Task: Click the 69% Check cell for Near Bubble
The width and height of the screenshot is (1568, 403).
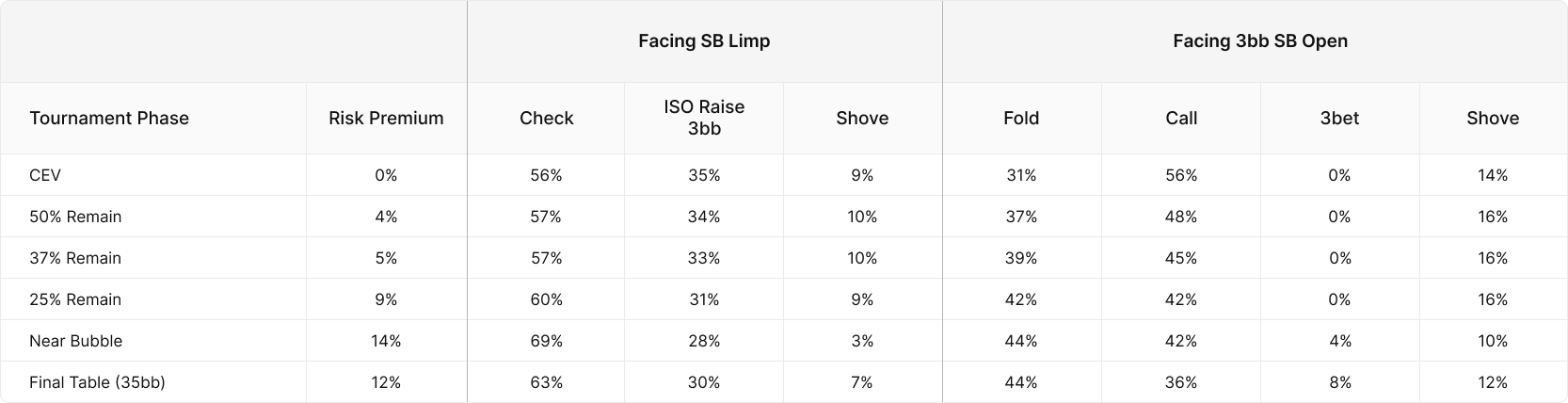Action: pos(546,341)
